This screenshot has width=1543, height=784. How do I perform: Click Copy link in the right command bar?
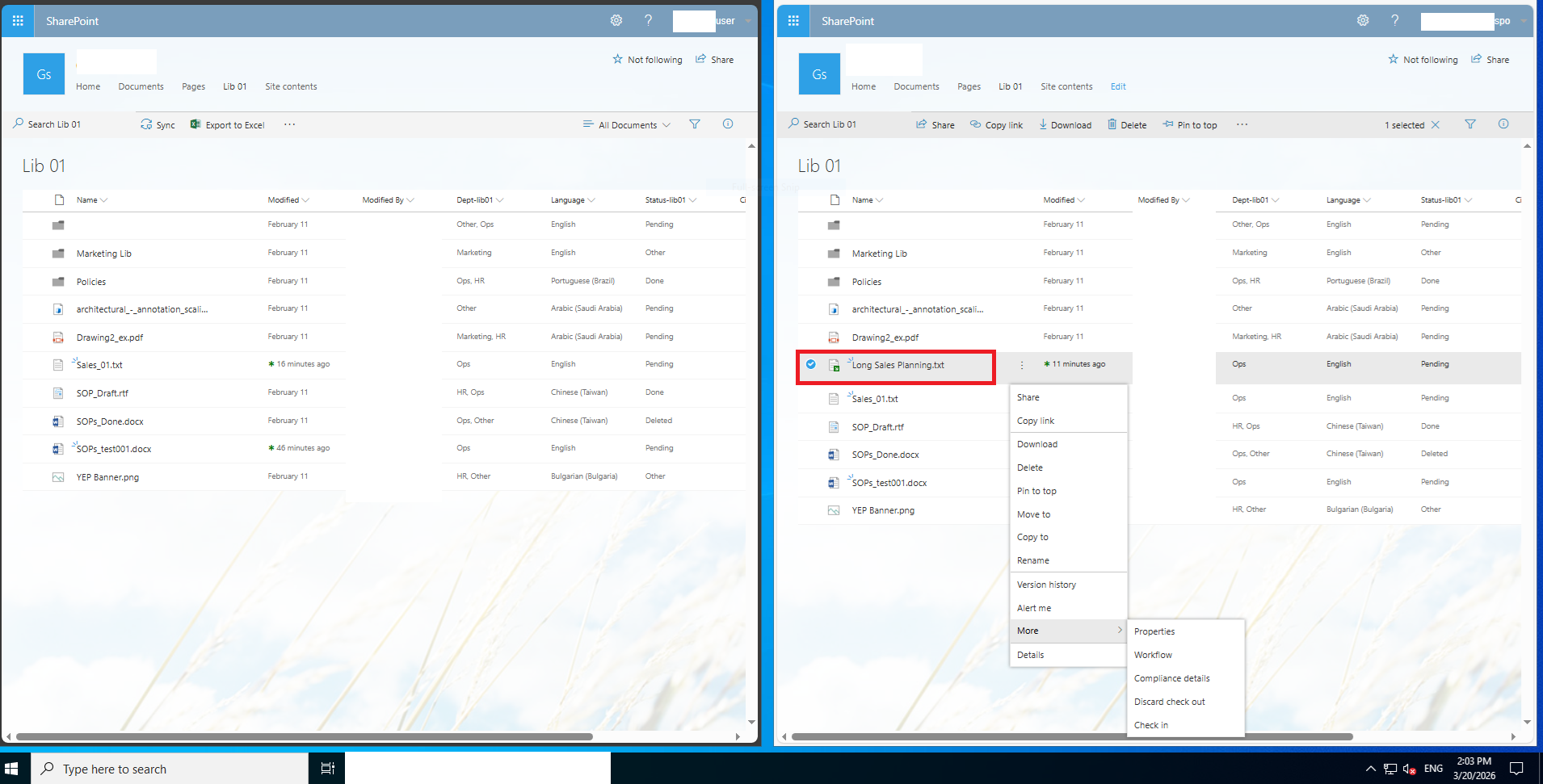(x=996, y=125)
